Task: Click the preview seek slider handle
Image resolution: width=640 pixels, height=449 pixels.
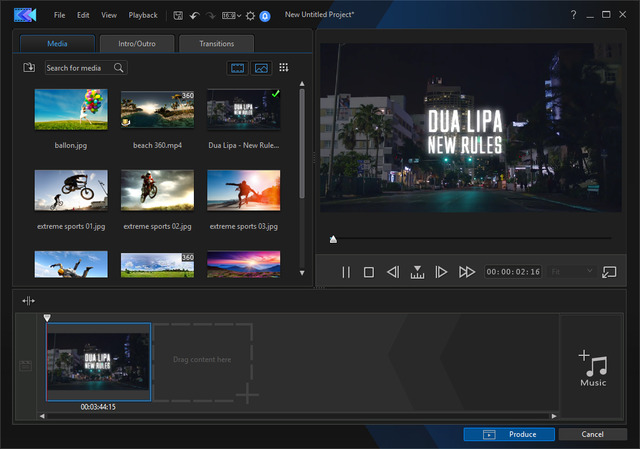Action: click(333, 239)
